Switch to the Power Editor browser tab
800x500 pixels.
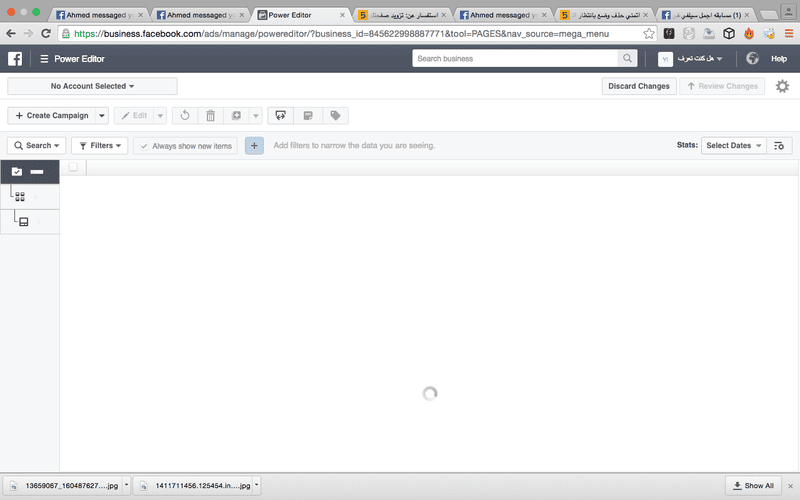(301, 15)
